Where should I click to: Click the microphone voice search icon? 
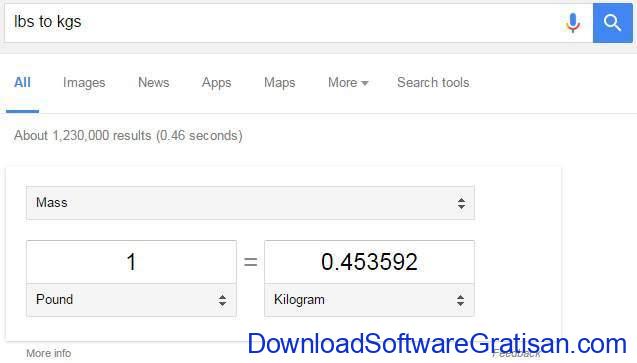pyautogui.click(x=573, y=23)
